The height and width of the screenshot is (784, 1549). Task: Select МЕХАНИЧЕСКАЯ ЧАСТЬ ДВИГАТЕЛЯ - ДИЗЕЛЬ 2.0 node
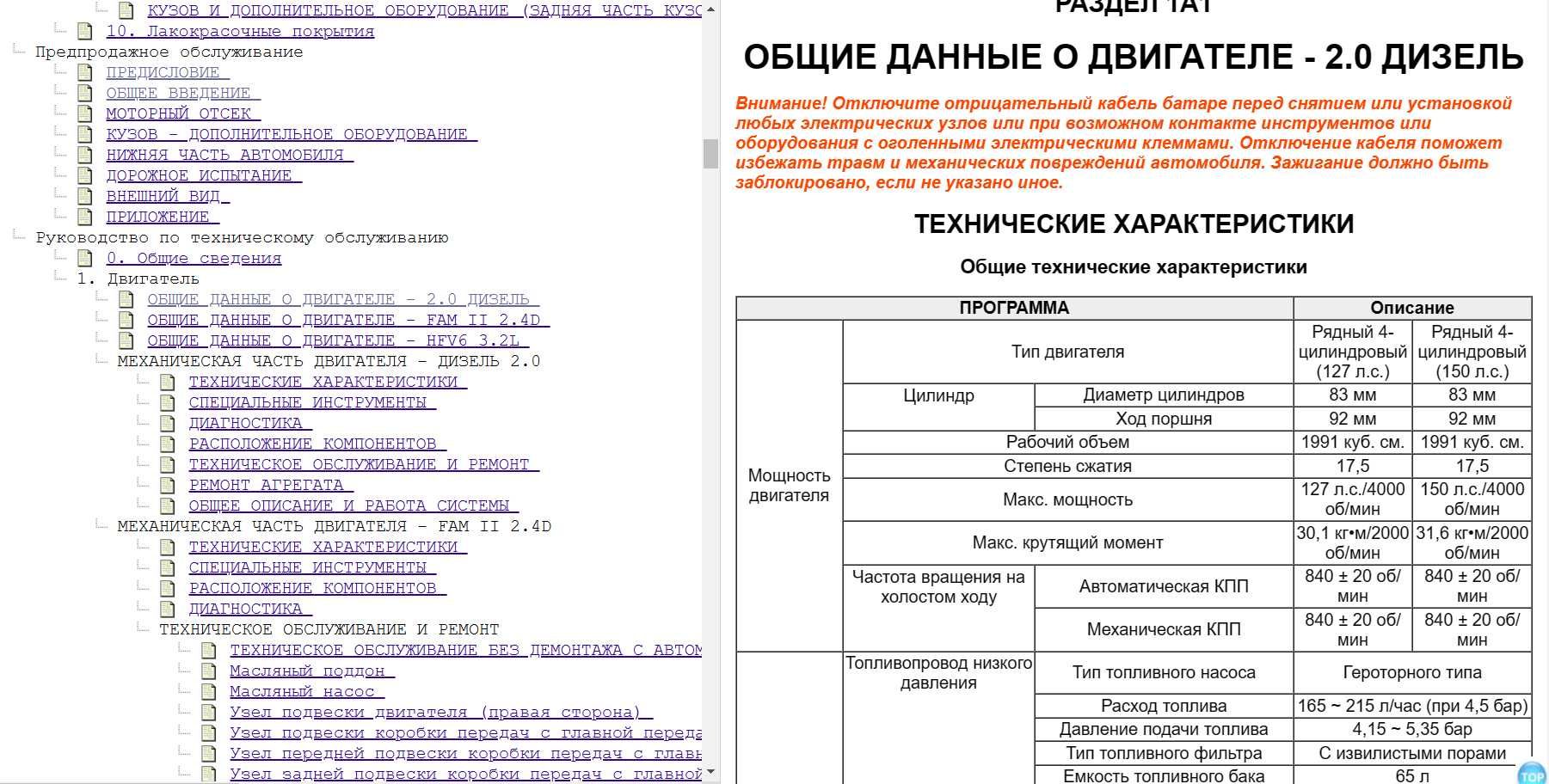tap(329, 361)
